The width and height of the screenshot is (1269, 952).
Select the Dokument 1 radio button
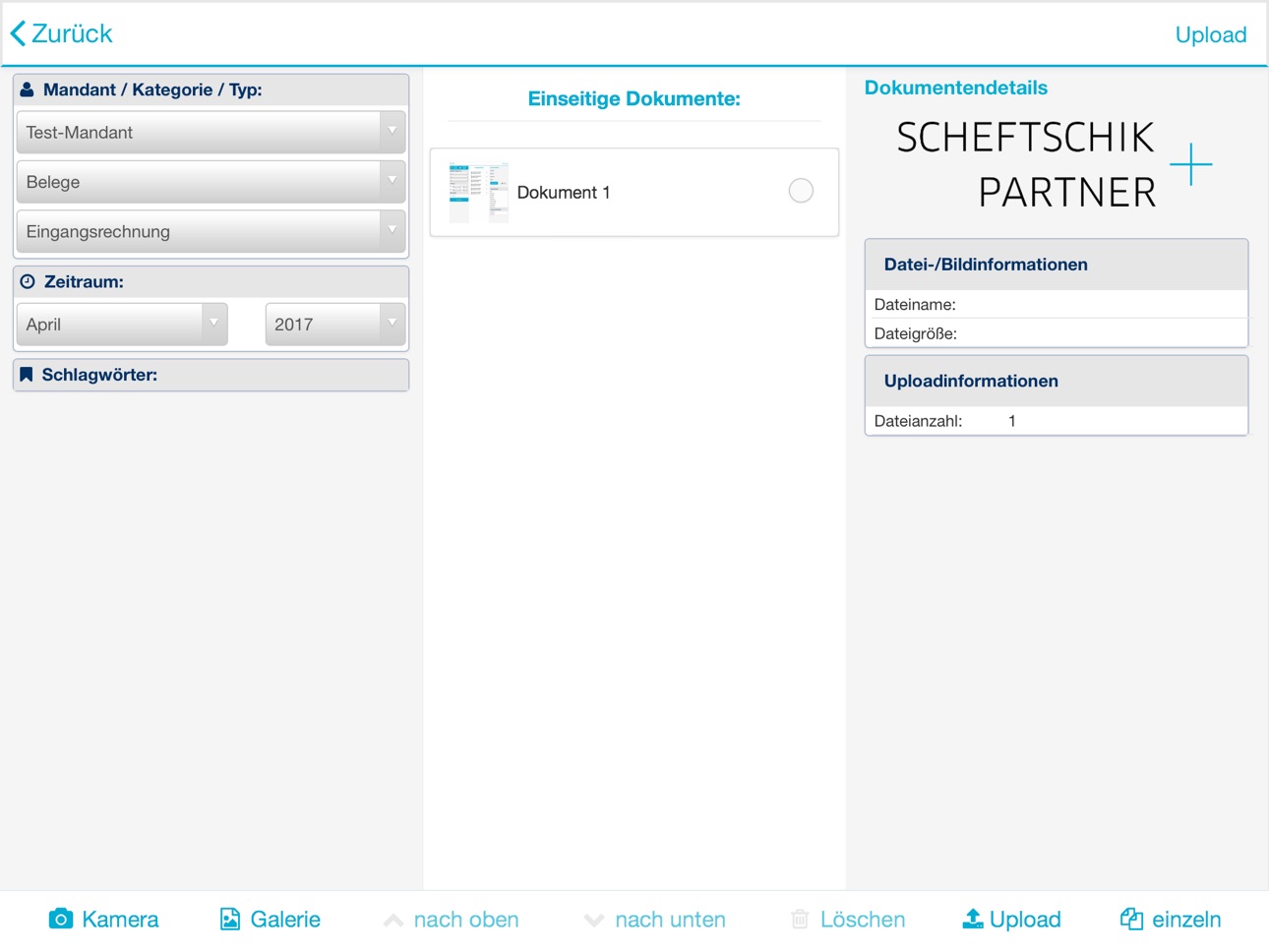point(801,191)
